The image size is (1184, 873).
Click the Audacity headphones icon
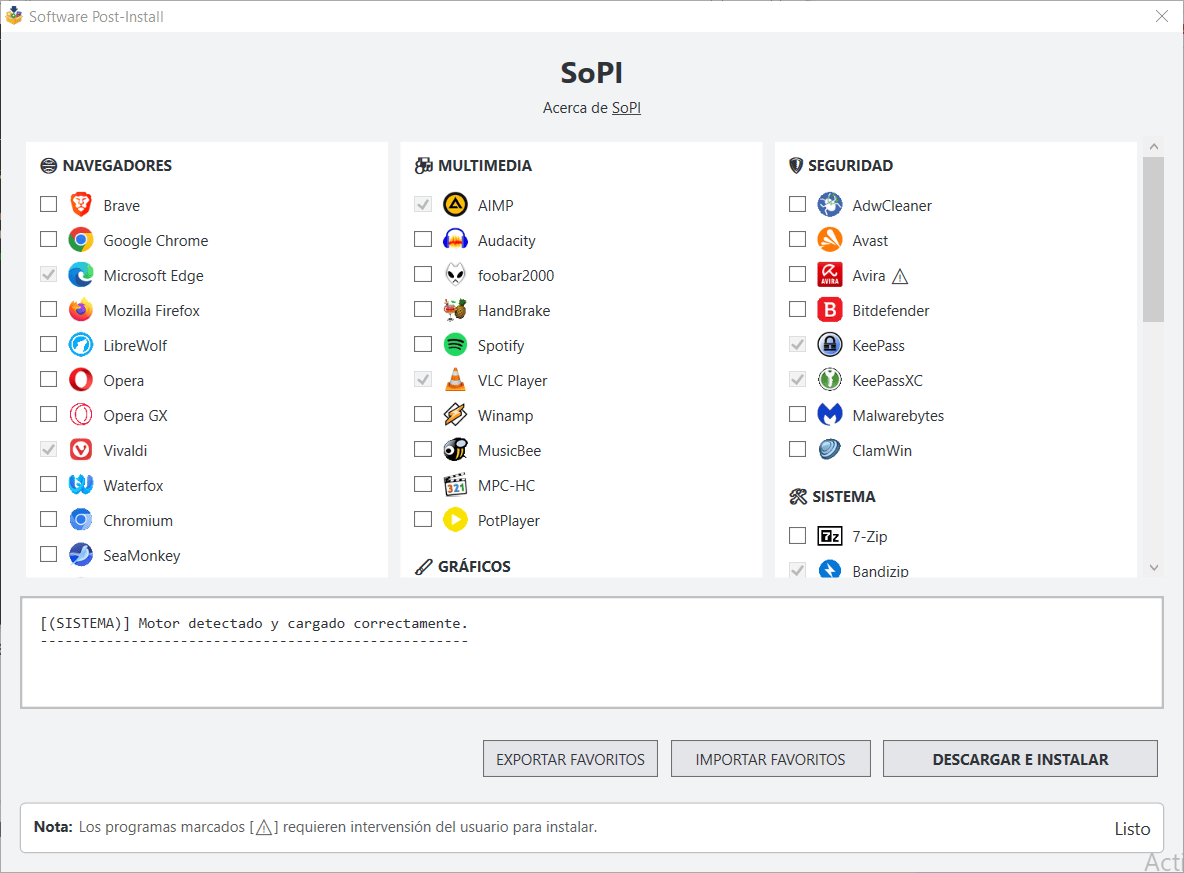pos(455,240)
